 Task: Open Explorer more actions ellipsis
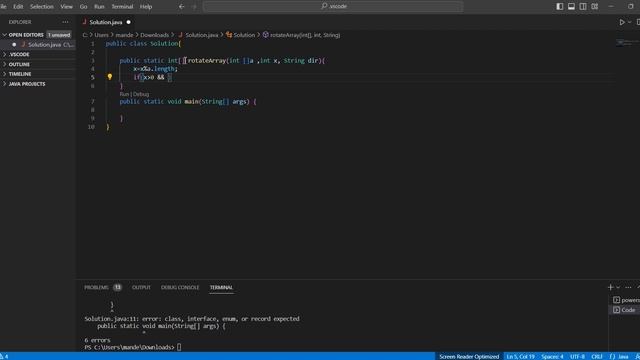65,22
